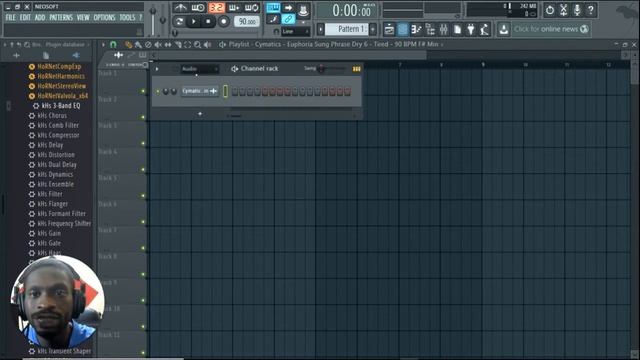Open the Audio channel filter dropdown
This screenshot has width=640, height=360.
click(200, 69)
